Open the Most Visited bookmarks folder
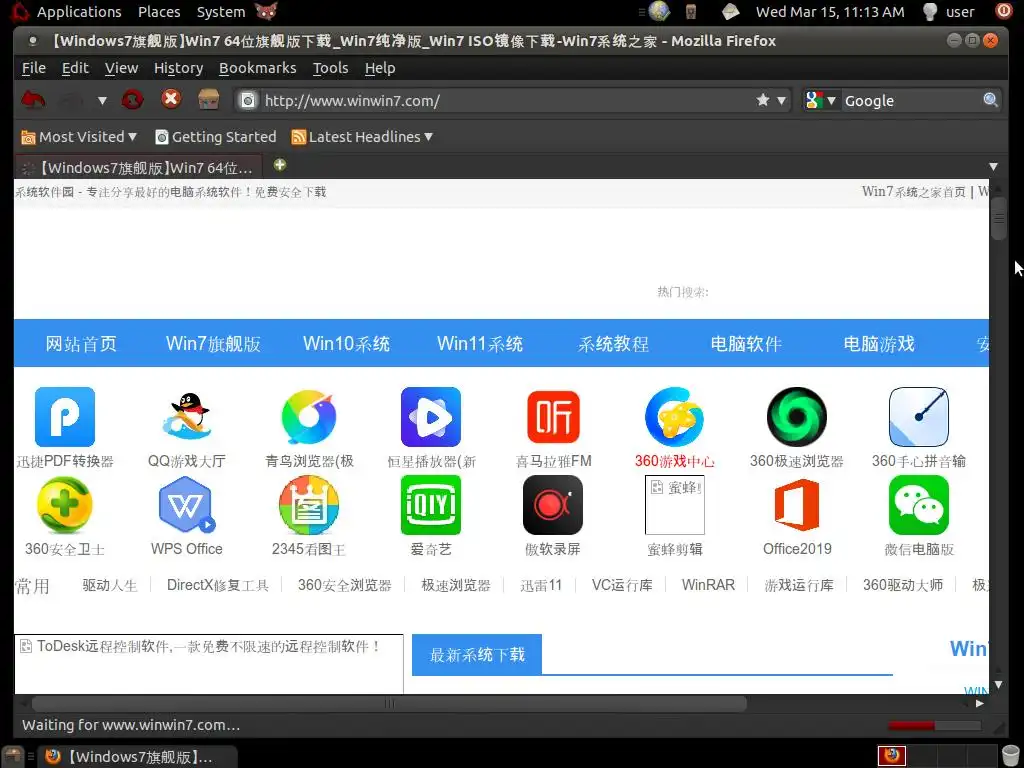The image size is (1024, 768). tap(78, 137)
